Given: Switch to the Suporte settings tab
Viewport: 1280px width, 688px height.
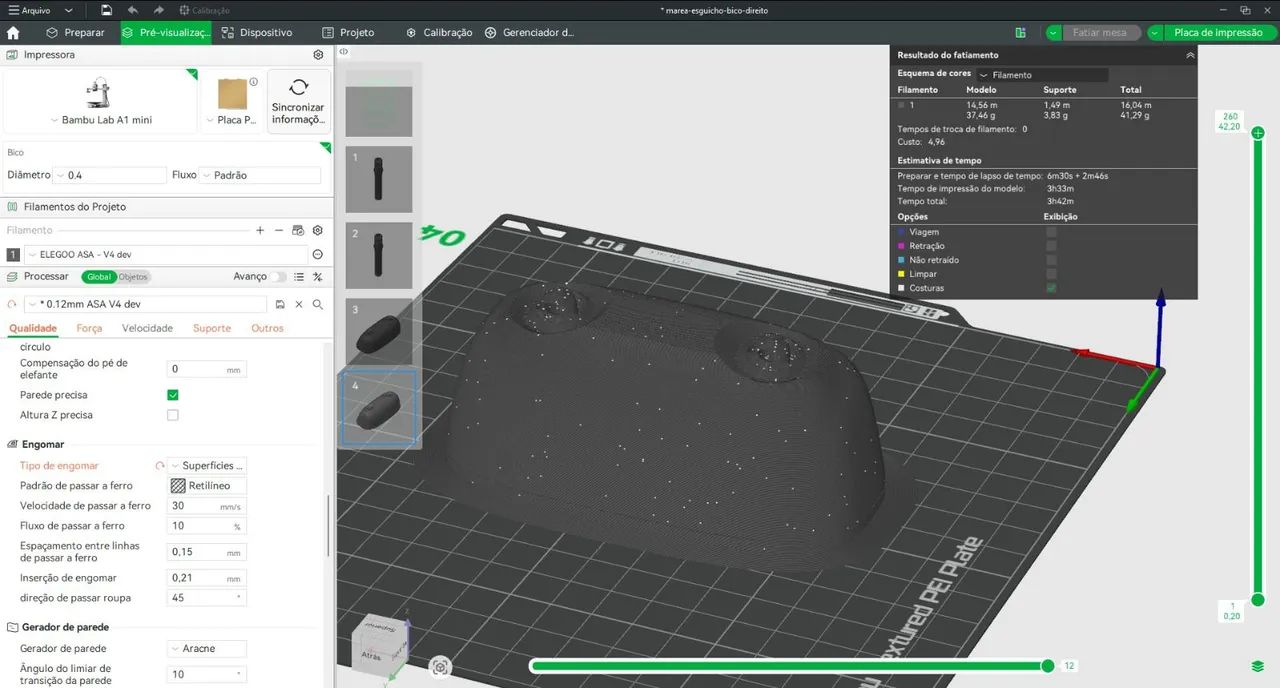Looking at the screenshot, I should click(211, 328).
